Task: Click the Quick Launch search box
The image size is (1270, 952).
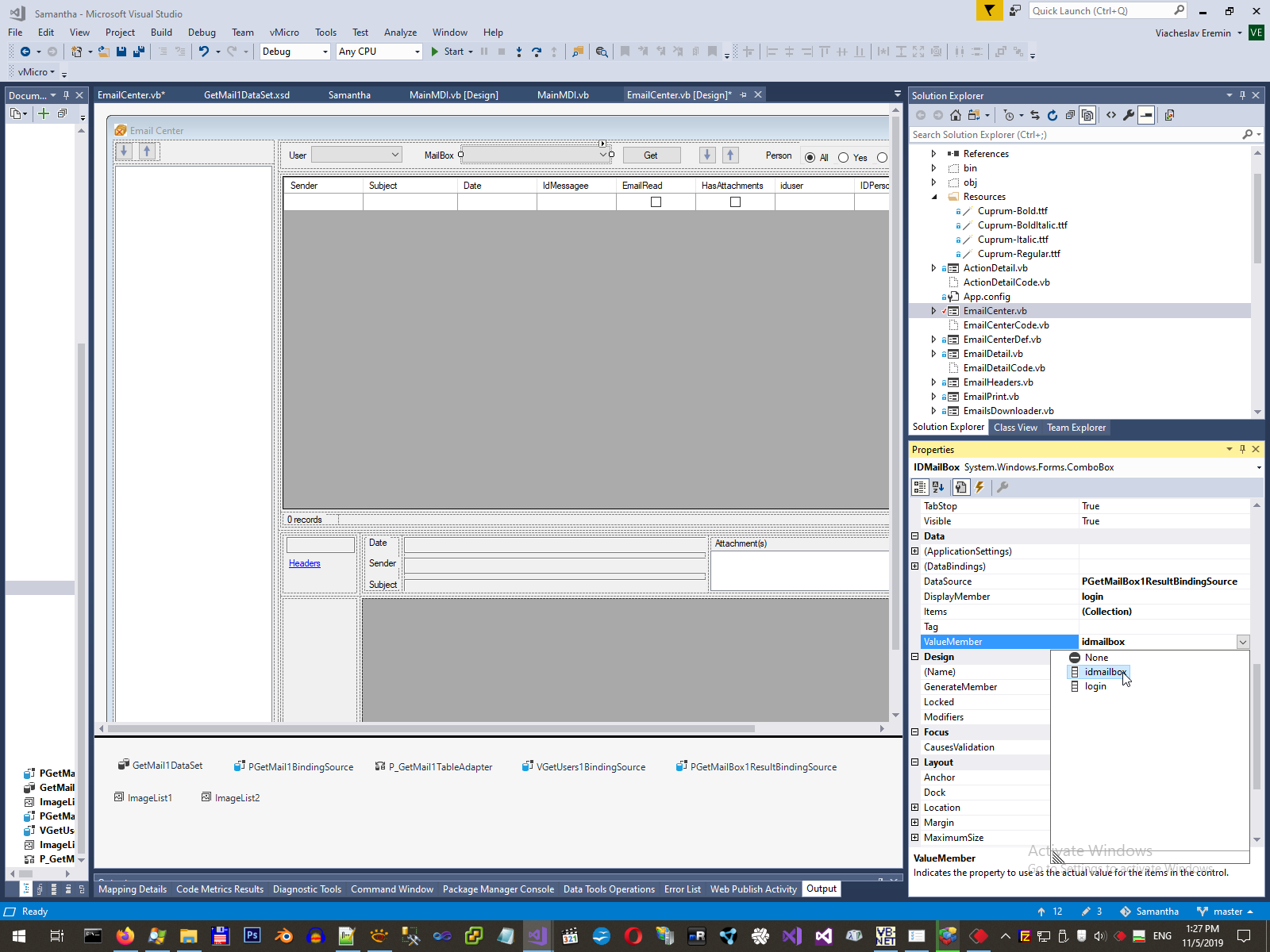Action: coord(1102,10)
